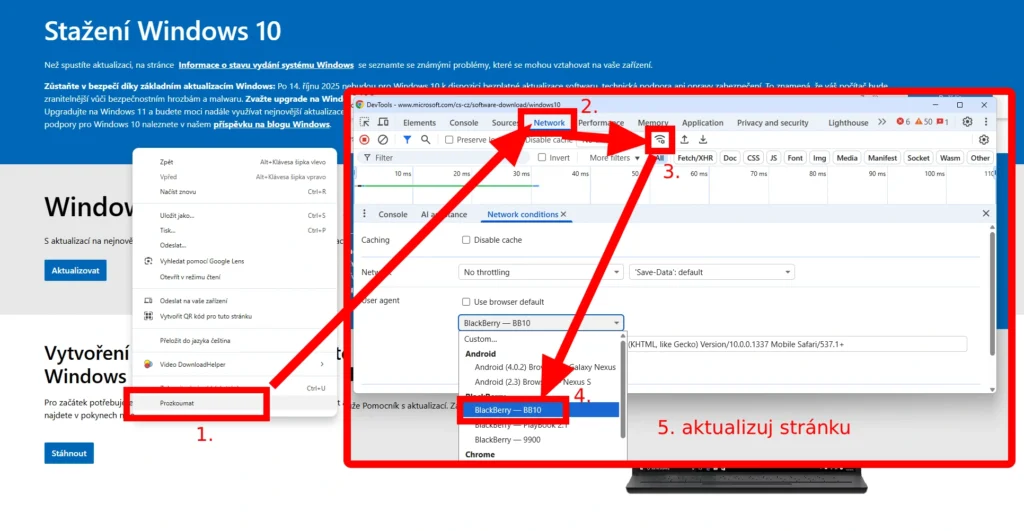This screenshot has width=1024, height=531.
Task: Show more DevTools tabs with the double chevron
Action: [x=882, y=122]
